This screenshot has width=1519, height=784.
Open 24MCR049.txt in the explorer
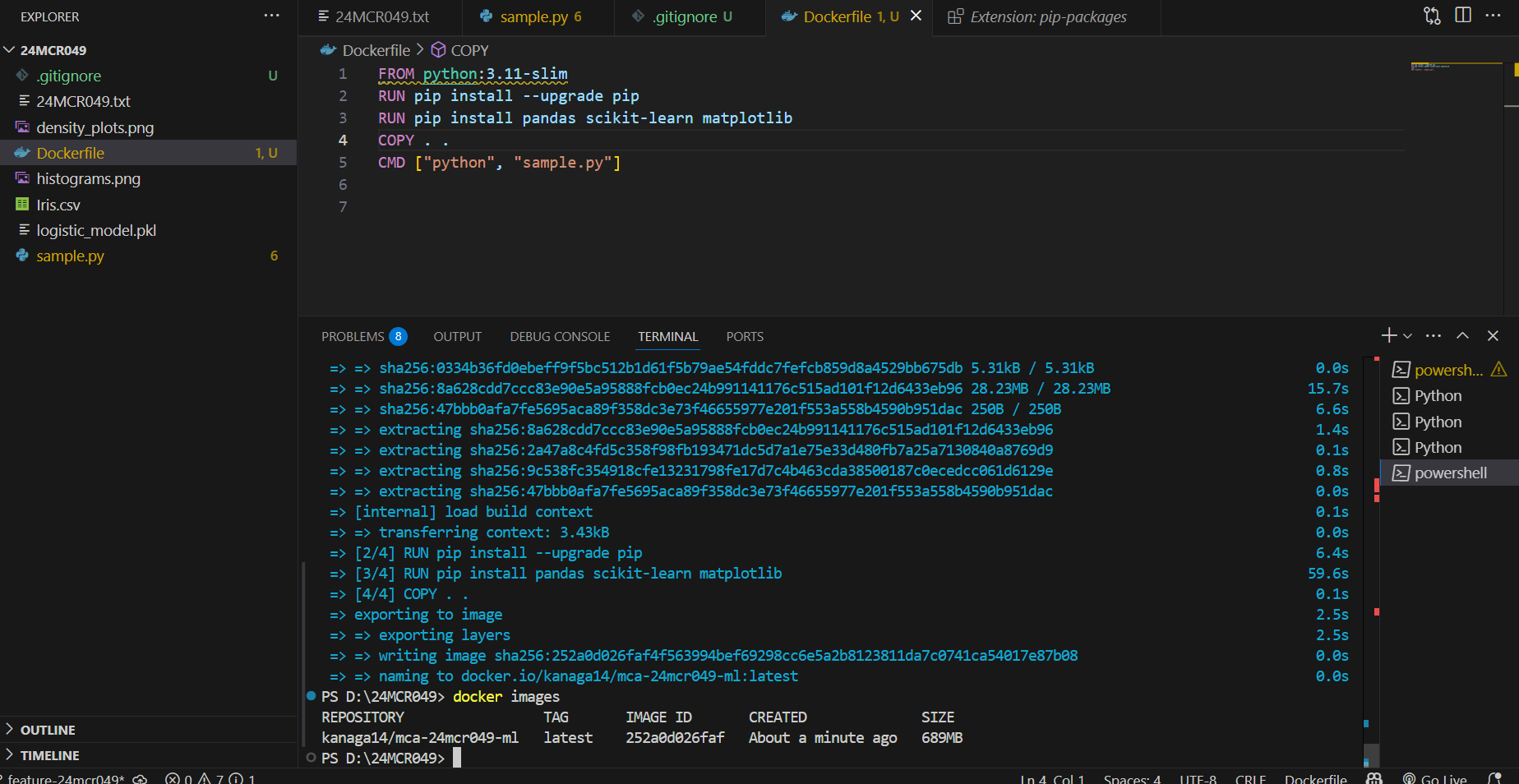[148, 101]
